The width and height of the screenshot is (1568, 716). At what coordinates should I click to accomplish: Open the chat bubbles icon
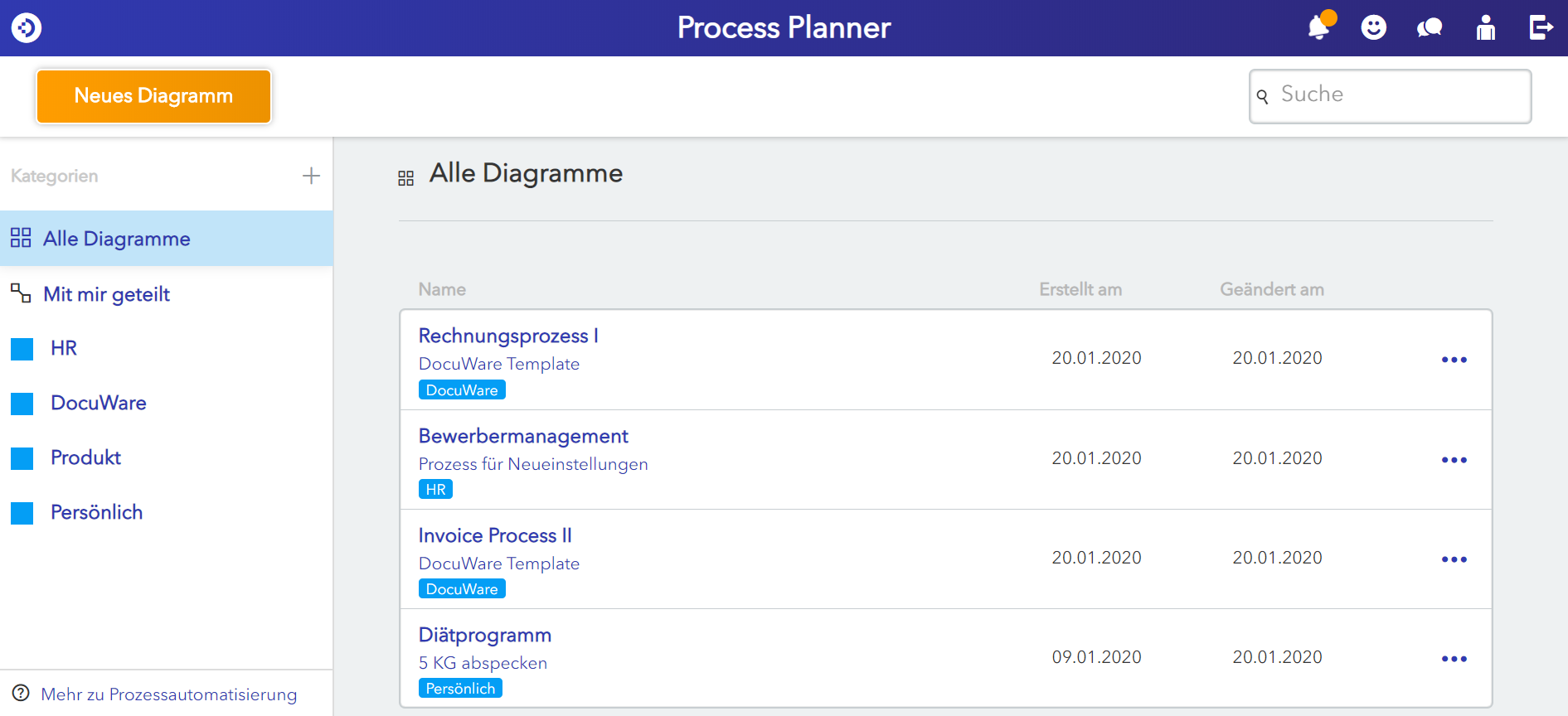click(x=1430, y=28)
